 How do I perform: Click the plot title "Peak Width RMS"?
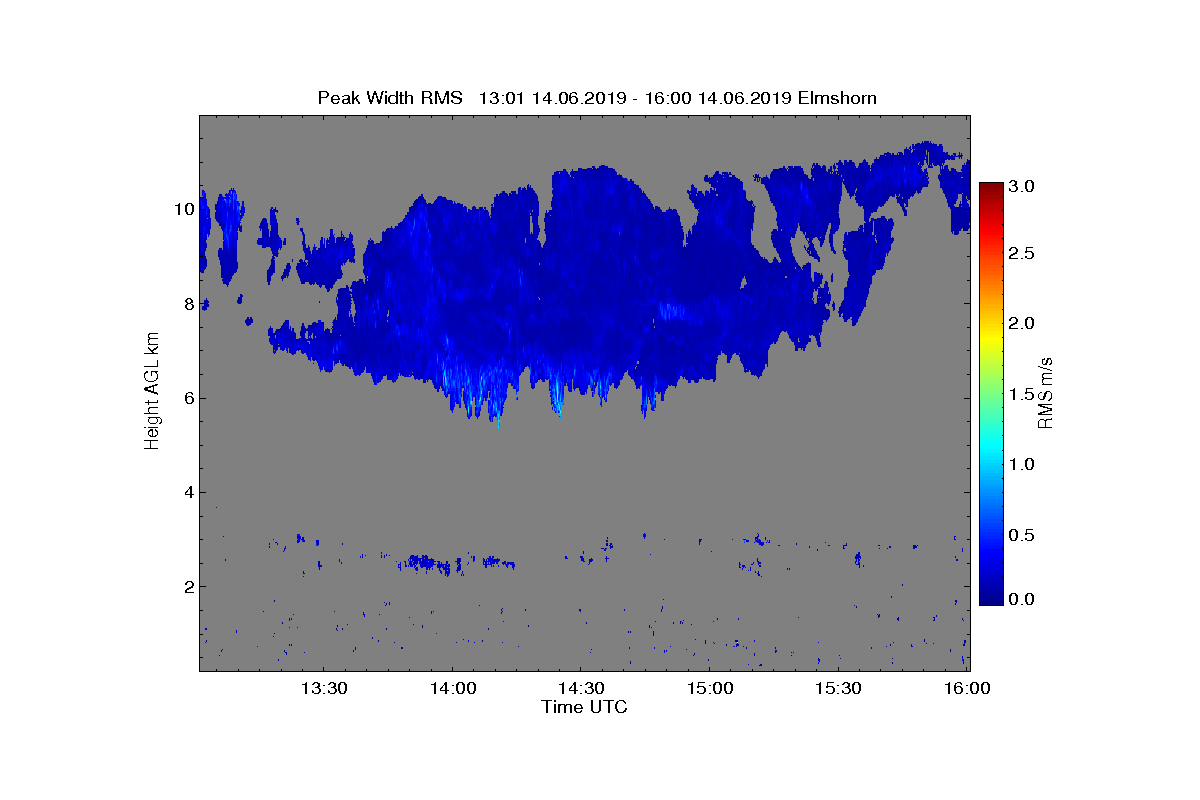pyautogui.click(x=391, y=97)
